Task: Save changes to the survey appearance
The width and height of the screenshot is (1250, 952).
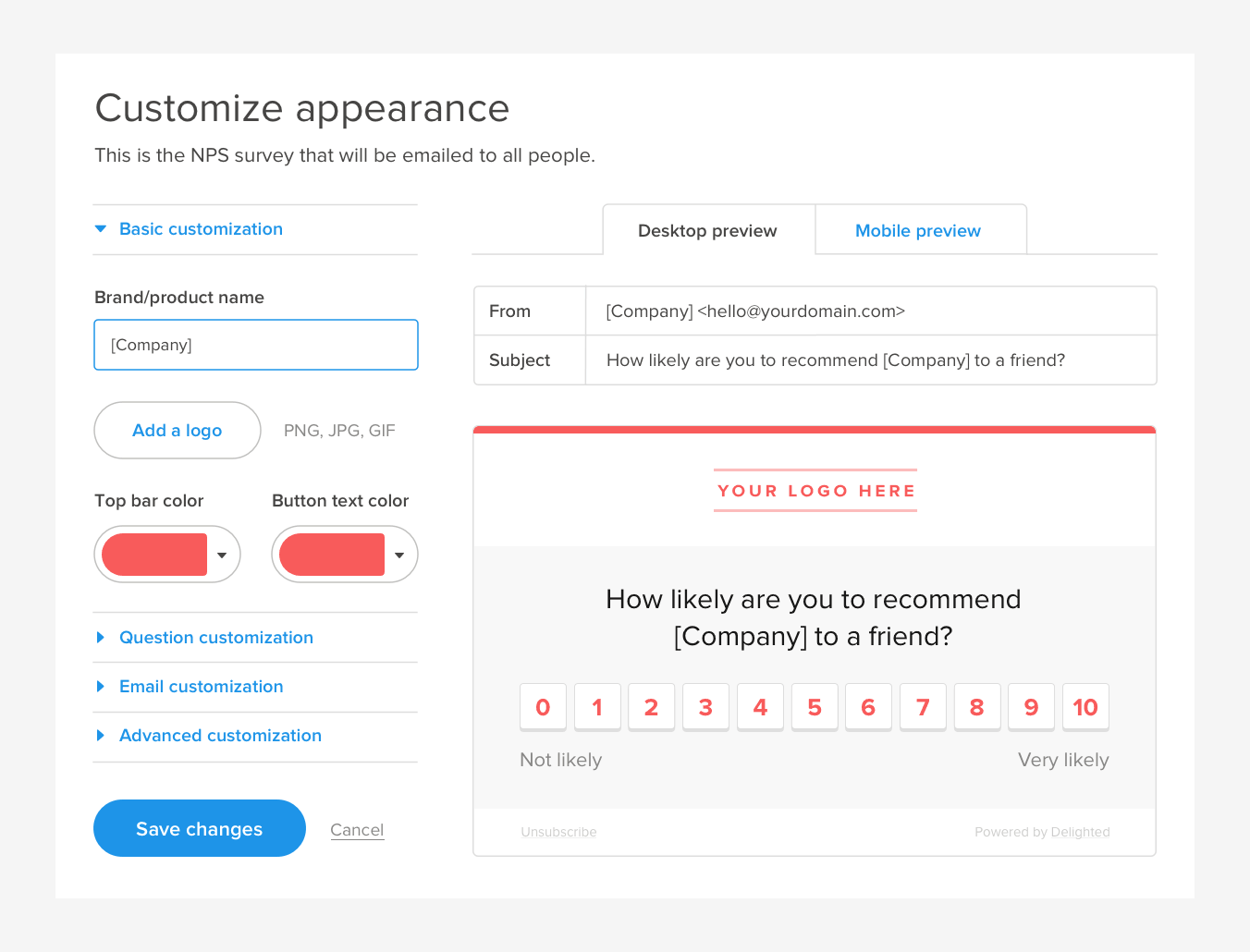Action: 199,828
